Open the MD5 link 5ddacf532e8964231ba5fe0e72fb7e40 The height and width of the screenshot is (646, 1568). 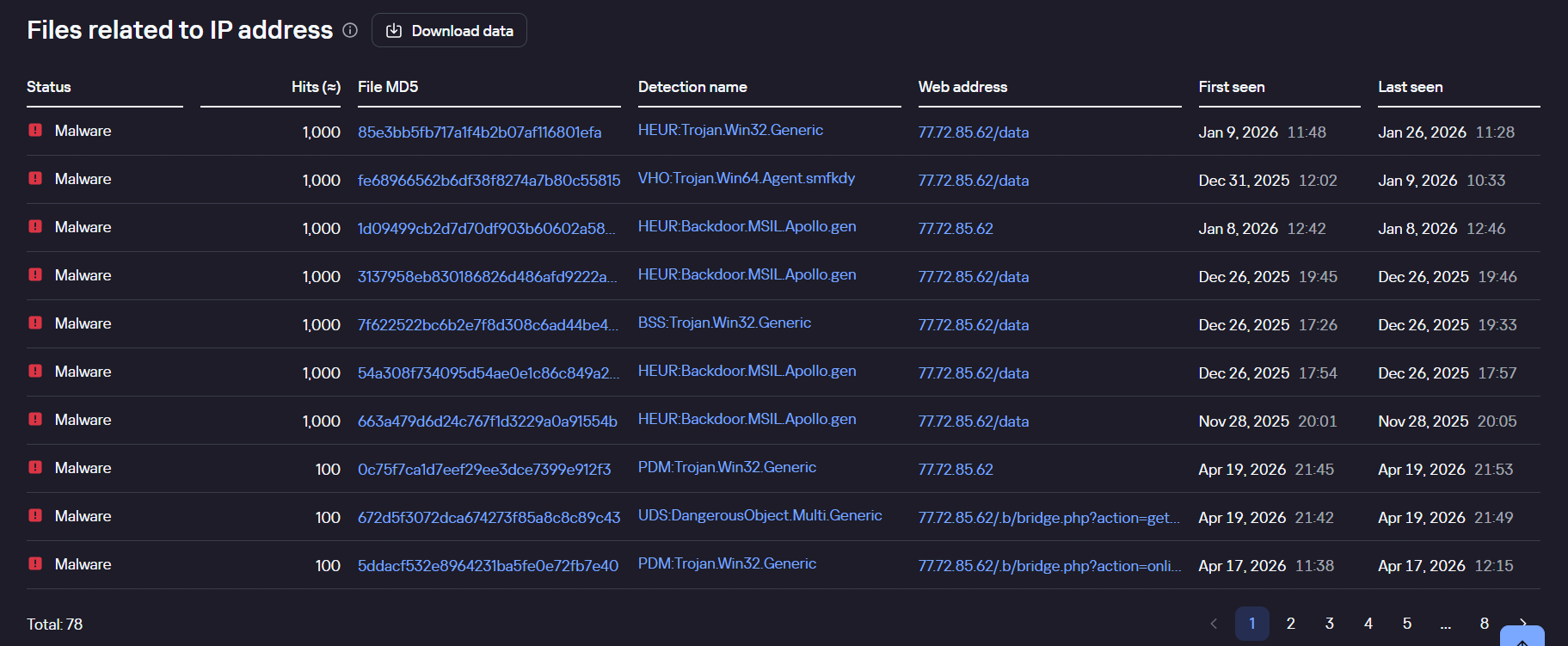(488, 565)
